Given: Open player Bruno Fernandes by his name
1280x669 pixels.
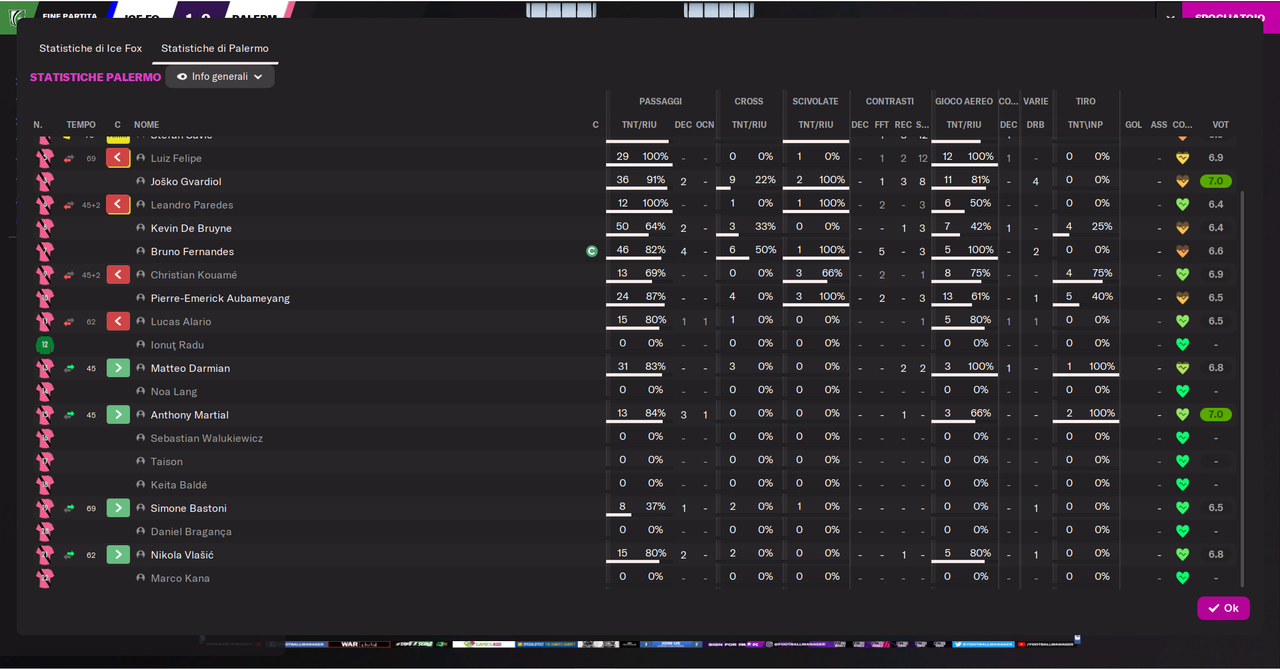Looking at the screenshot, I should (x=192, y=252).
